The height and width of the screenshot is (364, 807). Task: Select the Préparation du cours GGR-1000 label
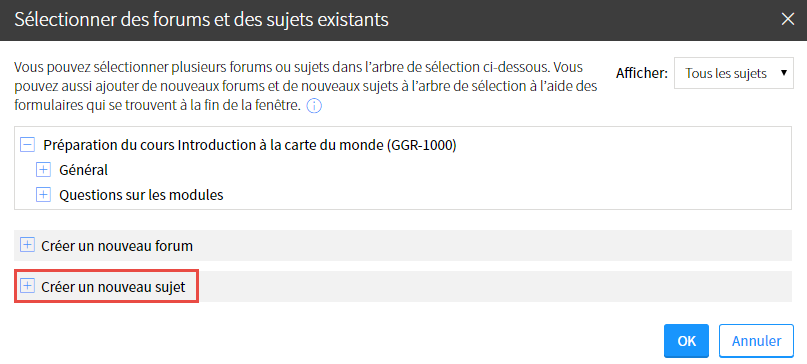pos(250,145)
